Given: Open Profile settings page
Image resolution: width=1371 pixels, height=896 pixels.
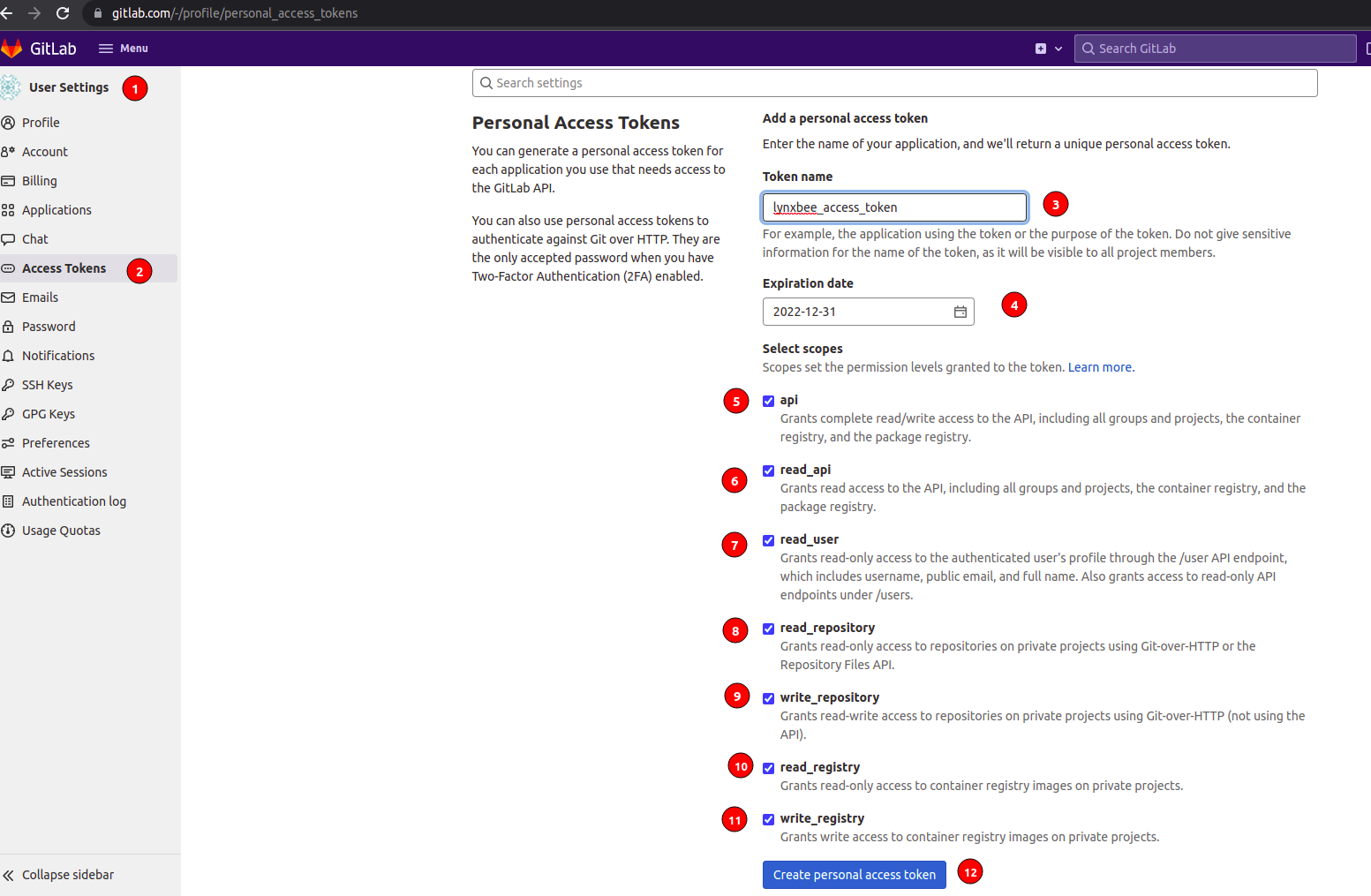Looking at the screenshot, I should [x=41, y=123].
